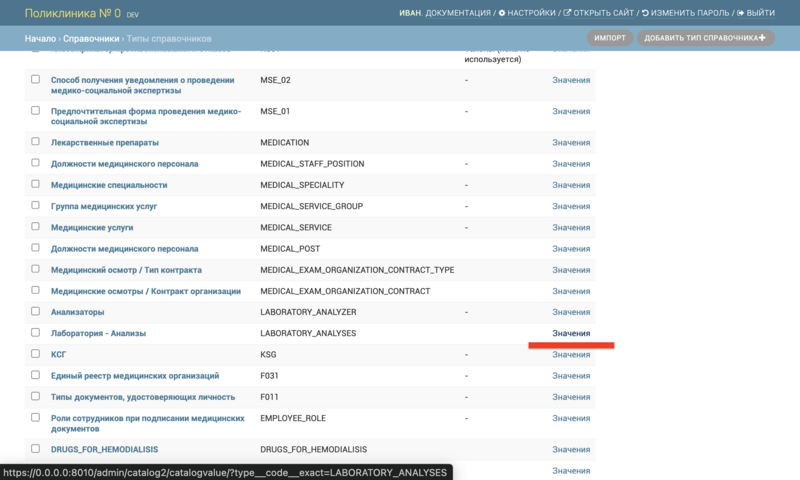The image size is (800, 480).
Task: Tick checkbox for MEDICAL_STAFF_POSITION row
Action: coord(35,163)
